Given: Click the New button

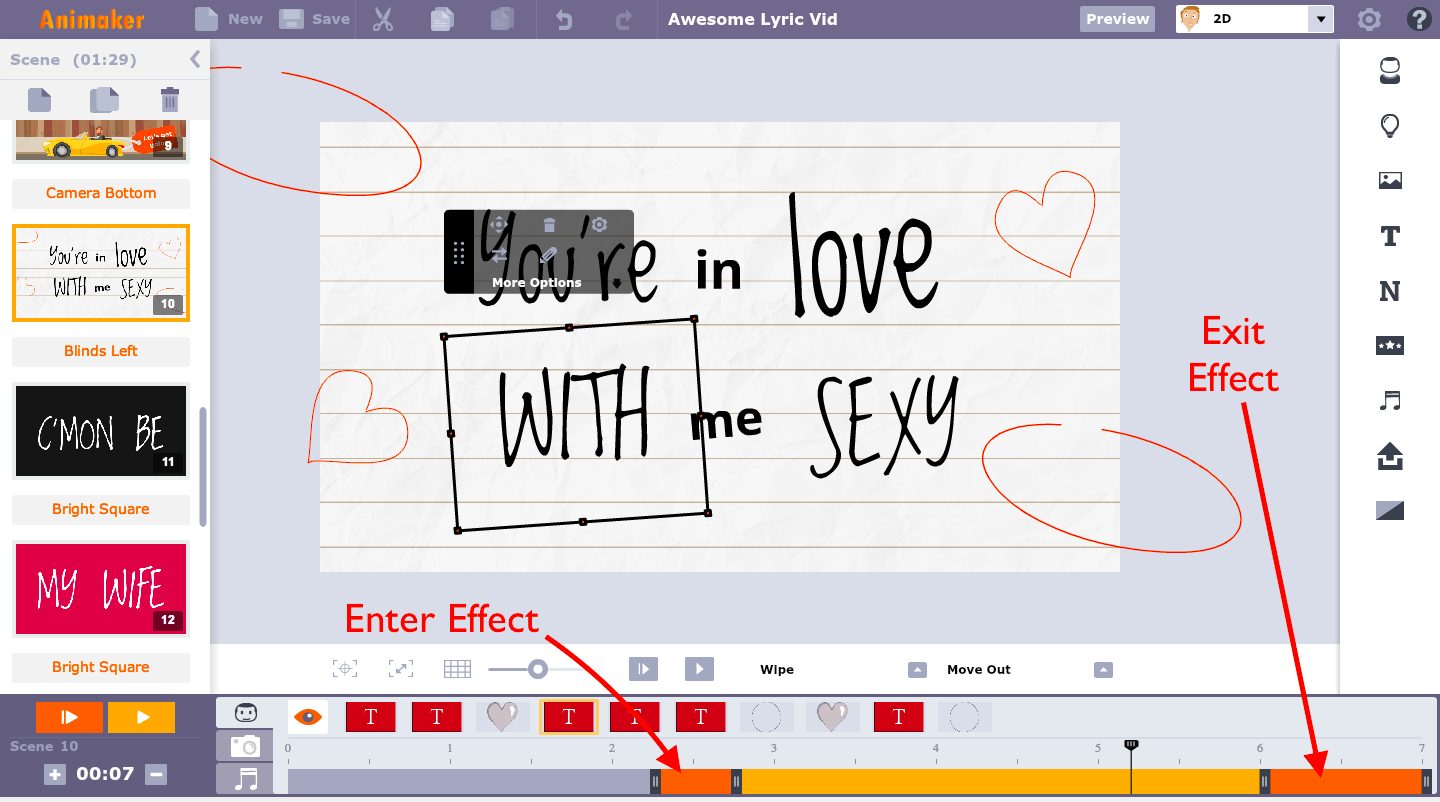Looking at the screenshot, I should click(x=229, y=19).
